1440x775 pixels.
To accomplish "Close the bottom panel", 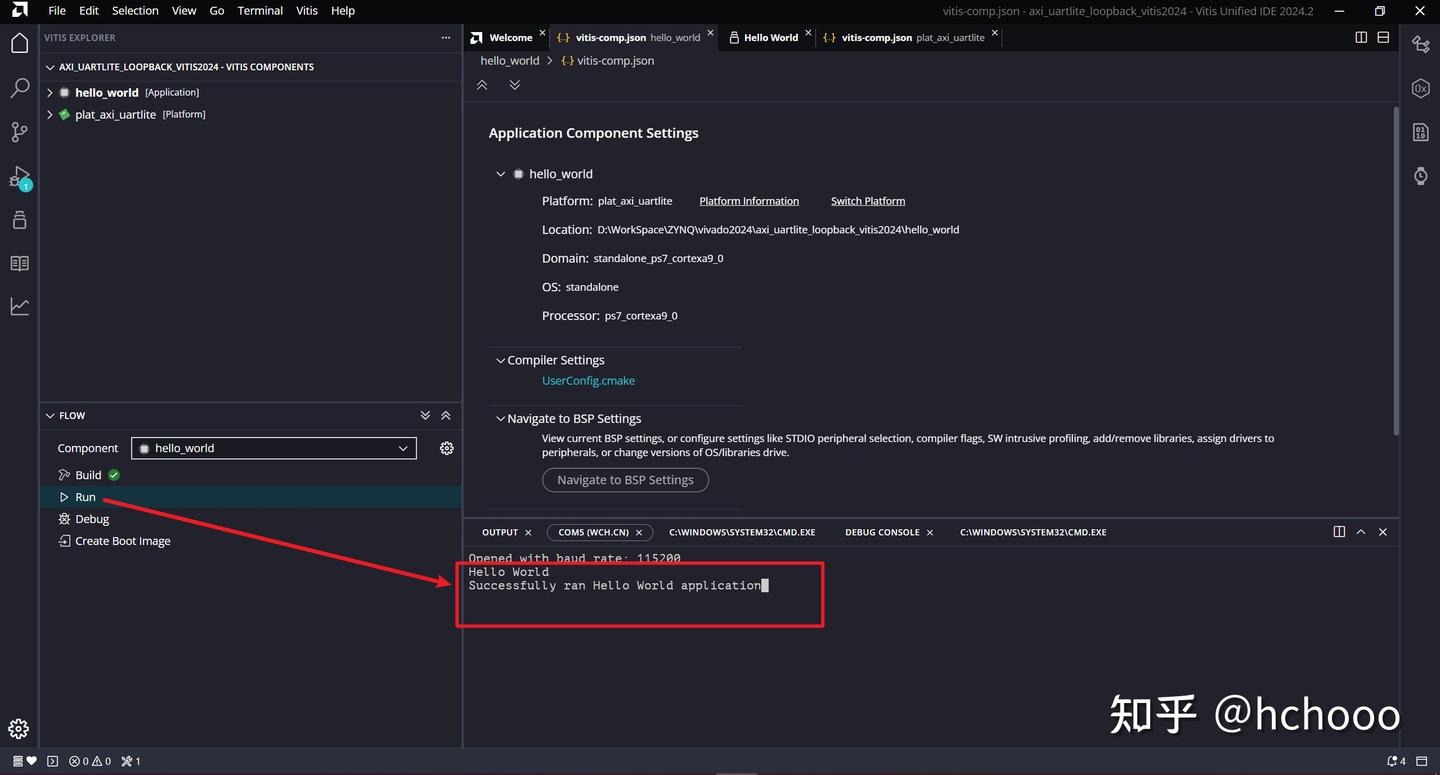I will (x=1383, y=532).
